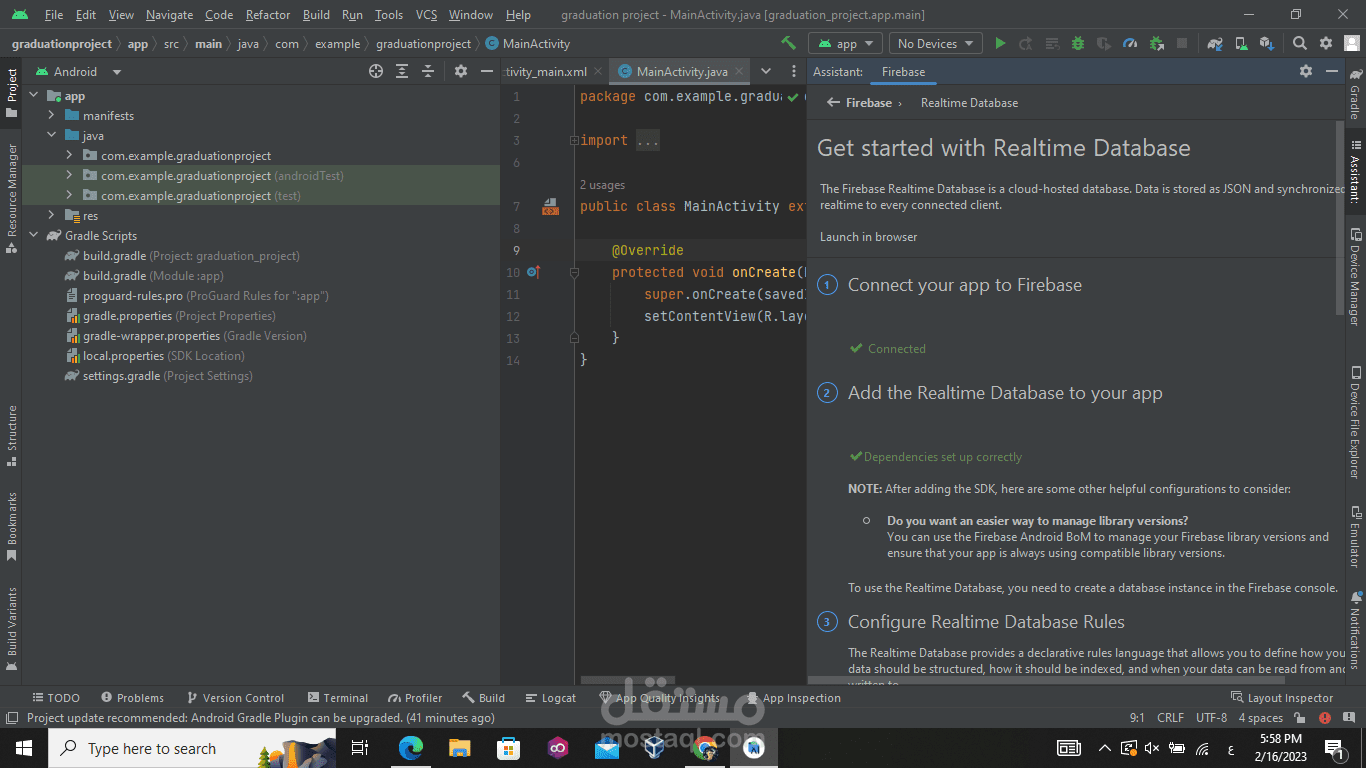The width and height of the screenshot is (1366, 768).
Task: Go back to Firebase assistant list
Action: [x=833, y=103]
